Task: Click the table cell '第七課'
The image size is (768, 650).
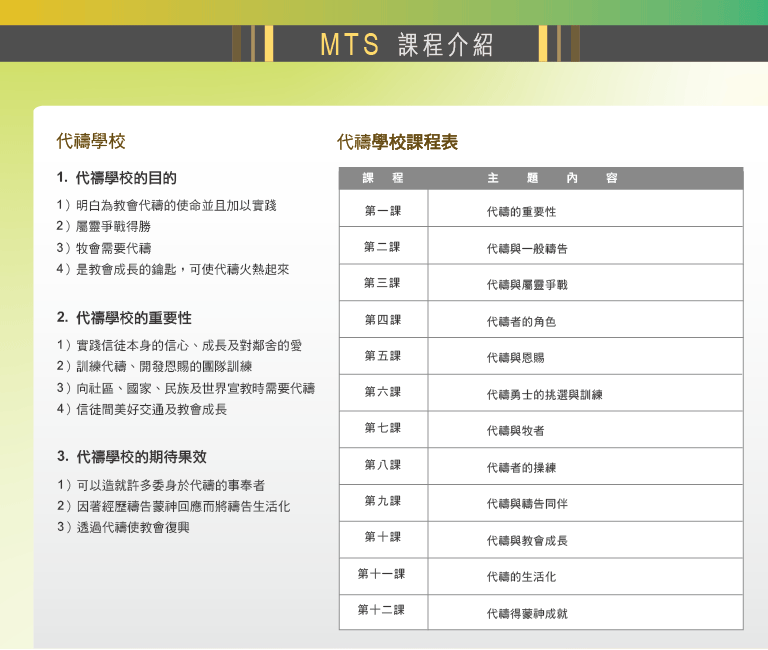Action: (383, 428)
